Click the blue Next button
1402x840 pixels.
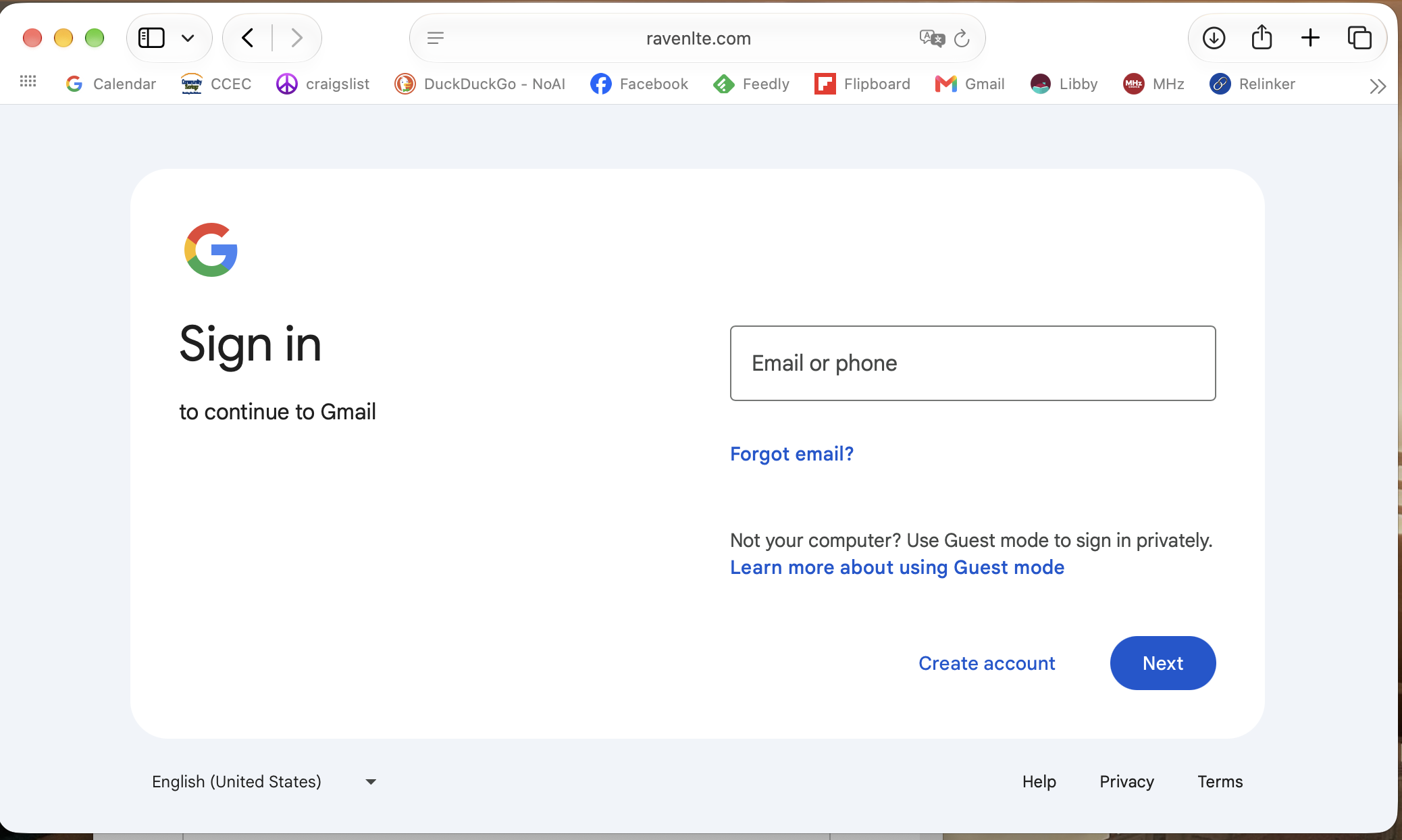point(1163,663)
